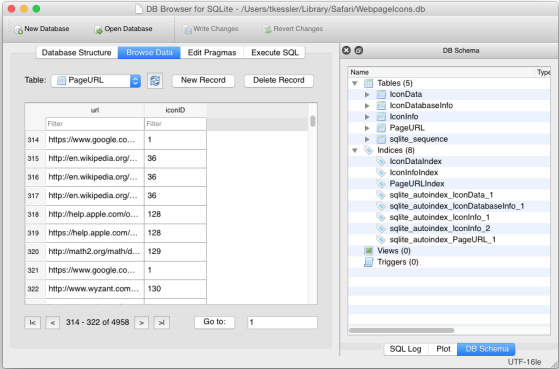559x369 pixels.
Task: Click the PageURLIndex tag icon
Action: coord(381,184)
